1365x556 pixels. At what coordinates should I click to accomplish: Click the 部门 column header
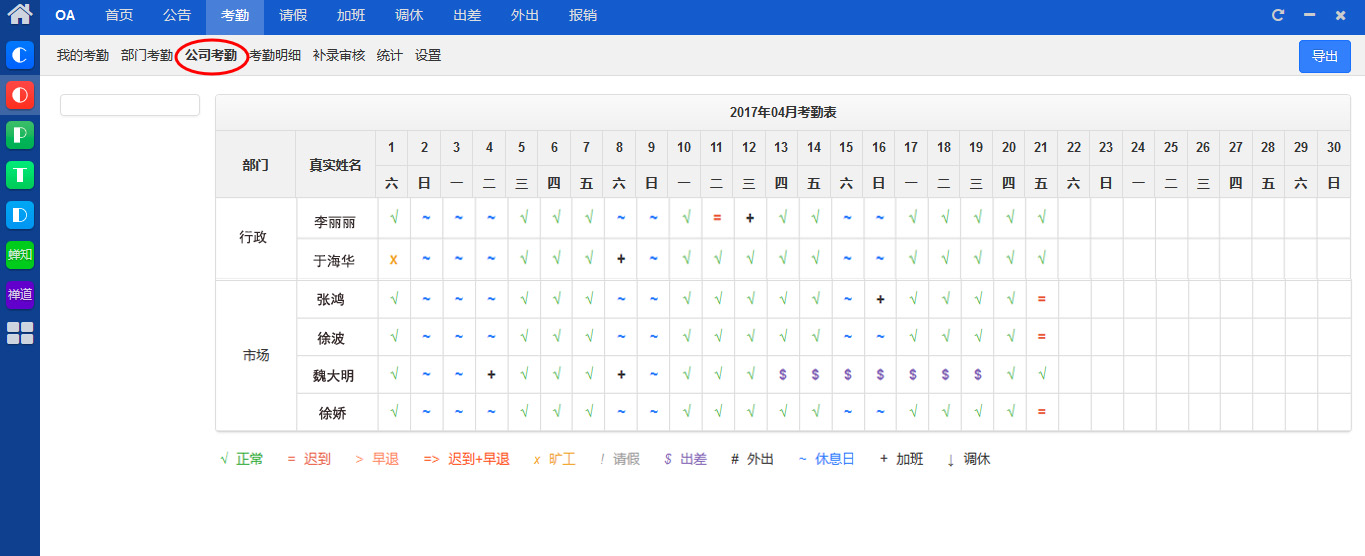[x=255, y=165]
